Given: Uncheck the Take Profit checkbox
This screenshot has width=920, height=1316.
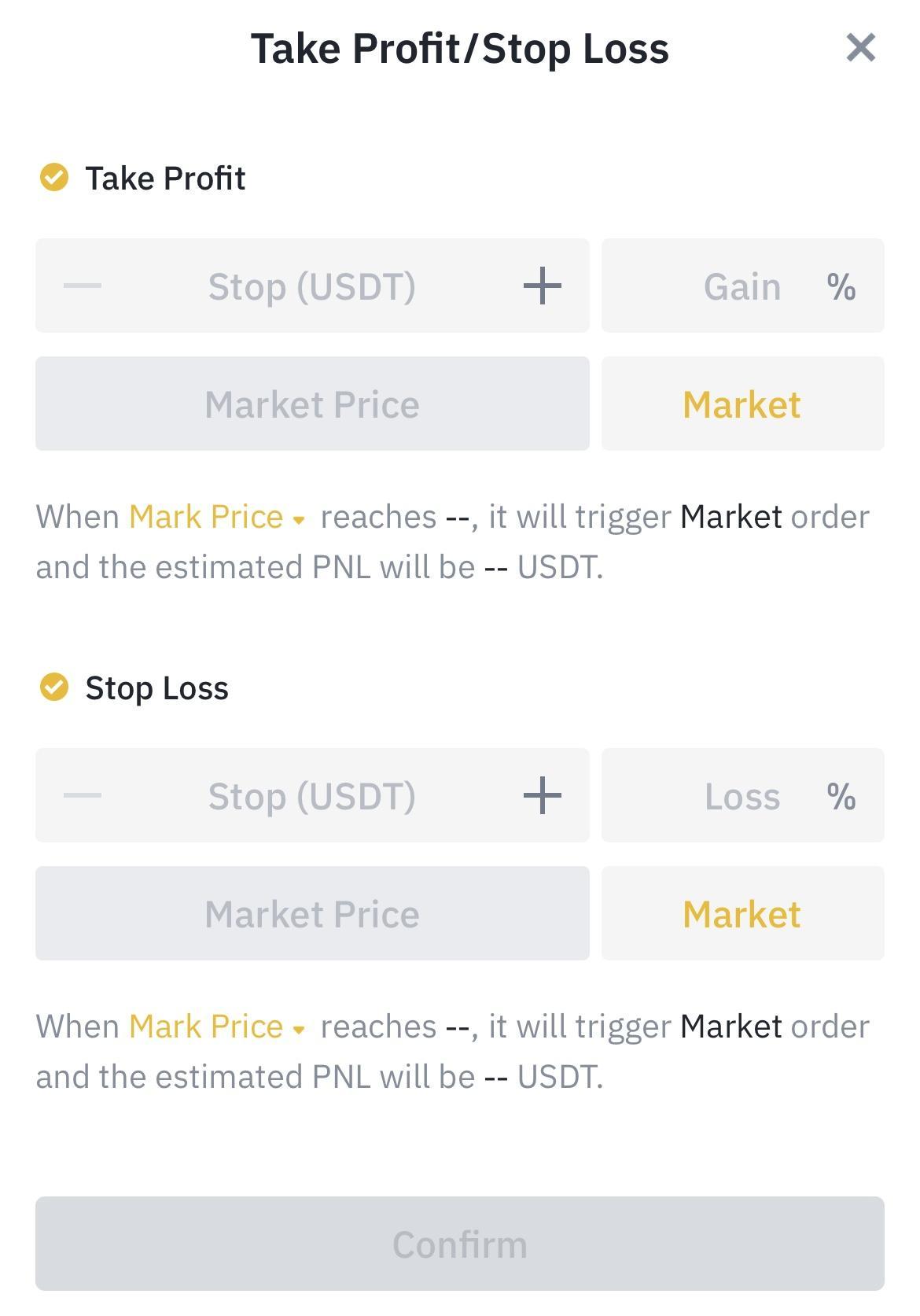Looking at the screenshot, I should click(x=54, y=178).
